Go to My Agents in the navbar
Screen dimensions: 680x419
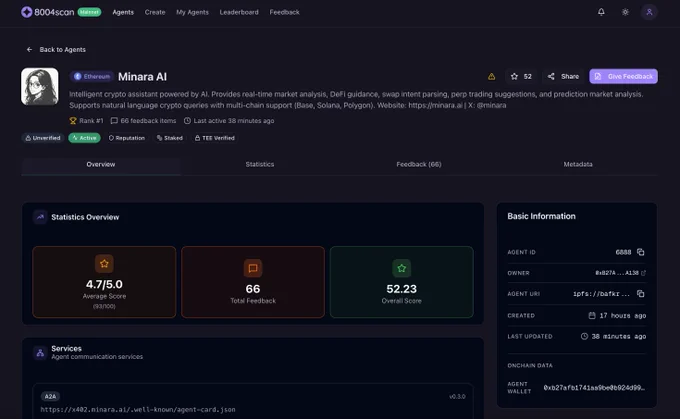193,12
